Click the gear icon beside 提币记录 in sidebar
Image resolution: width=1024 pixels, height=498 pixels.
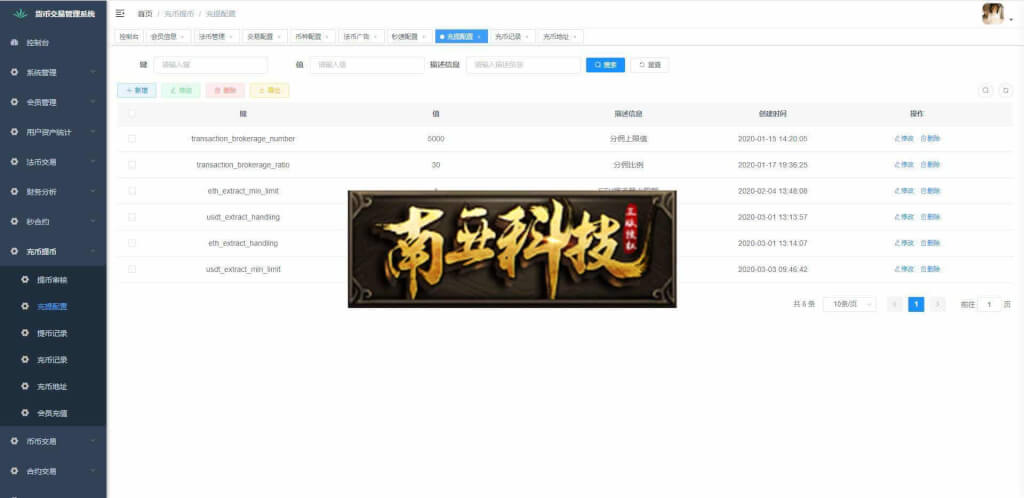pyautogui.click(x=25, y=333)
